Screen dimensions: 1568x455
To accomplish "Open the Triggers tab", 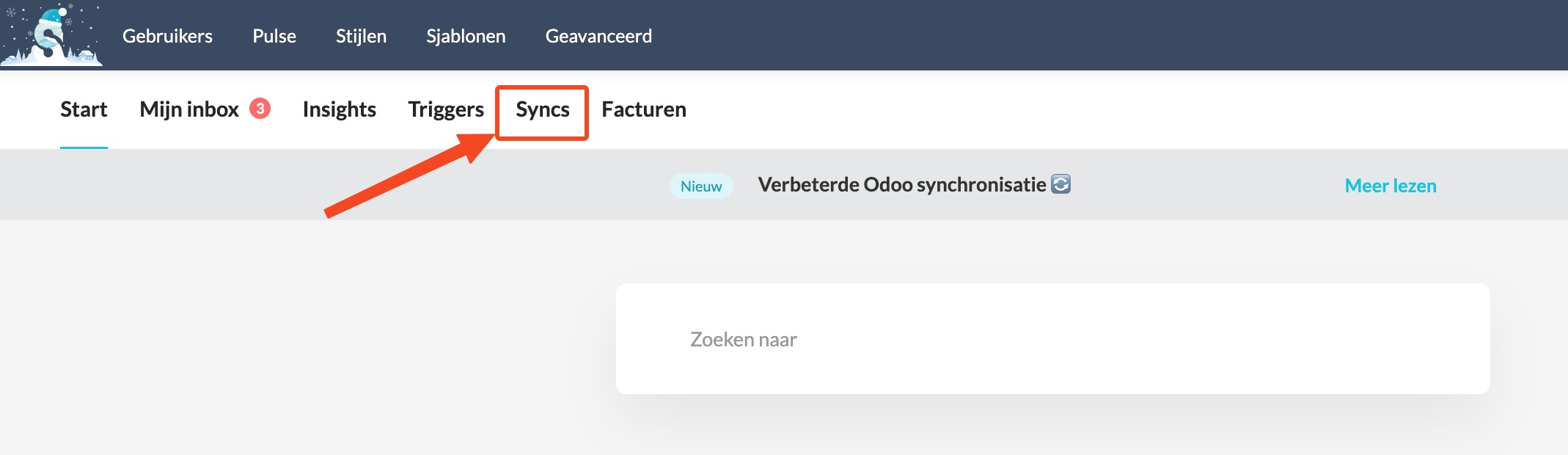I will [x=446, y=109].
